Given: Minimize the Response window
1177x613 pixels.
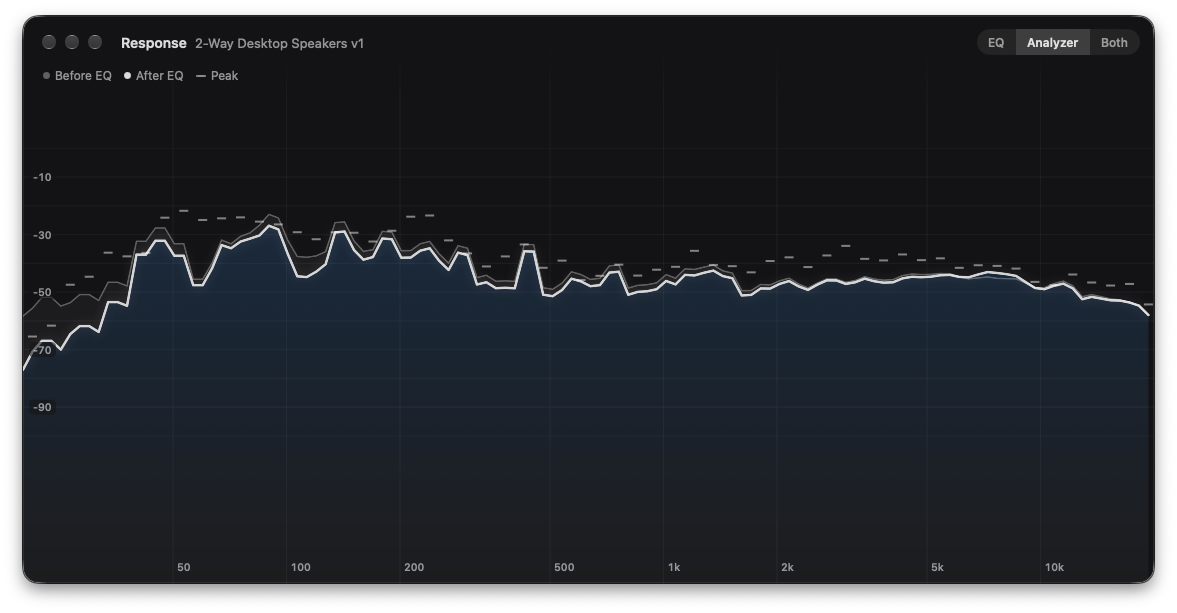Looking at the screenshot, I should point(72,42).
